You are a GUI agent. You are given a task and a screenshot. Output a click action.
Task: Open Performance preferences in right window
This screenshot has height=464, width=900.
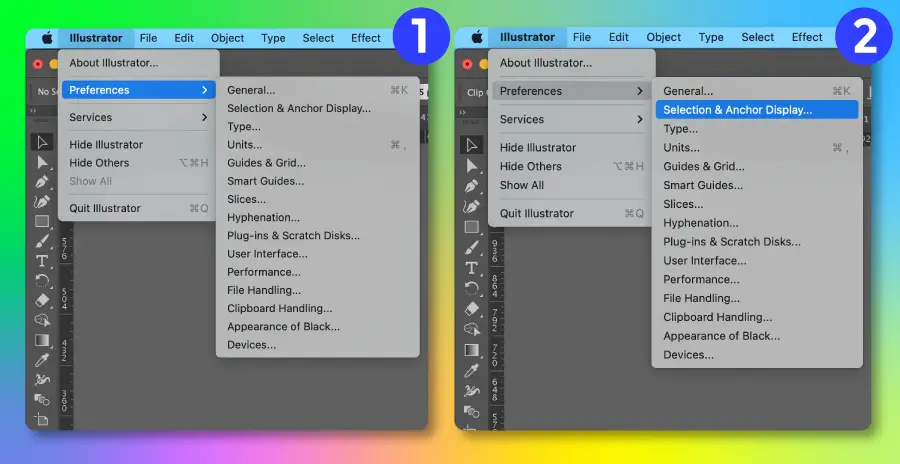[701, 280]
